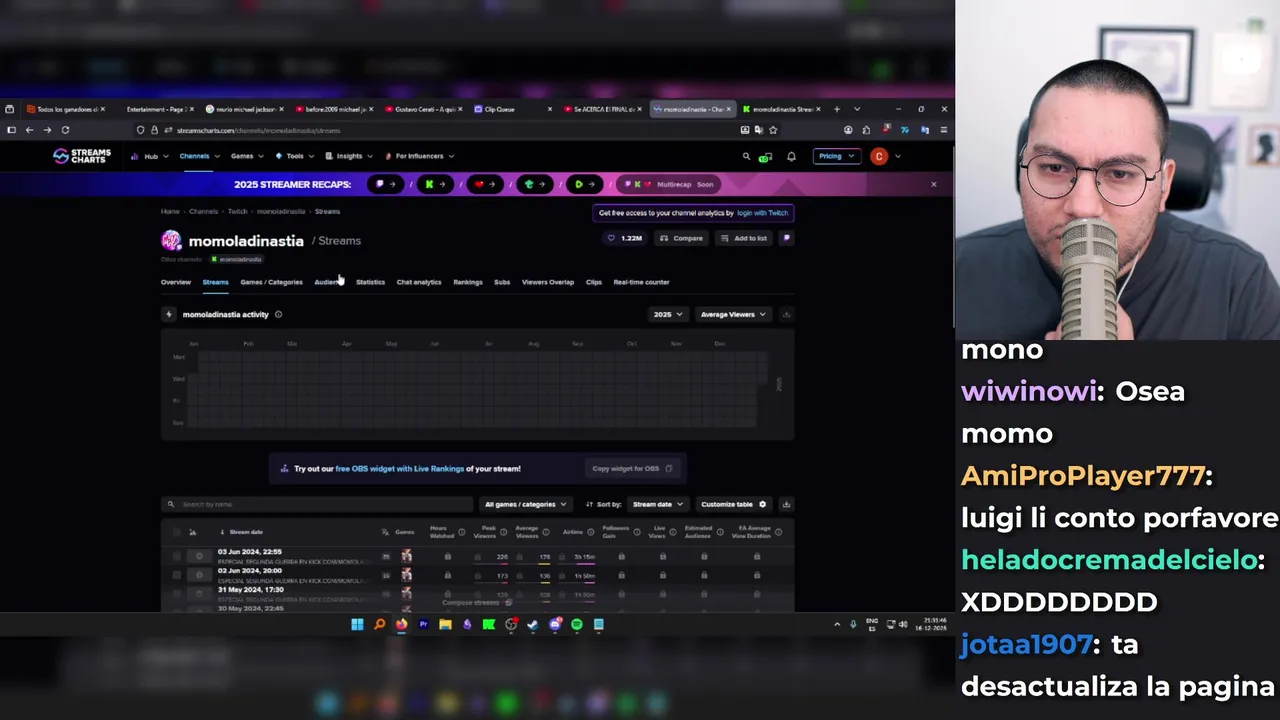
Task: Open the Windows Start menu
Action: pos(357,624)
